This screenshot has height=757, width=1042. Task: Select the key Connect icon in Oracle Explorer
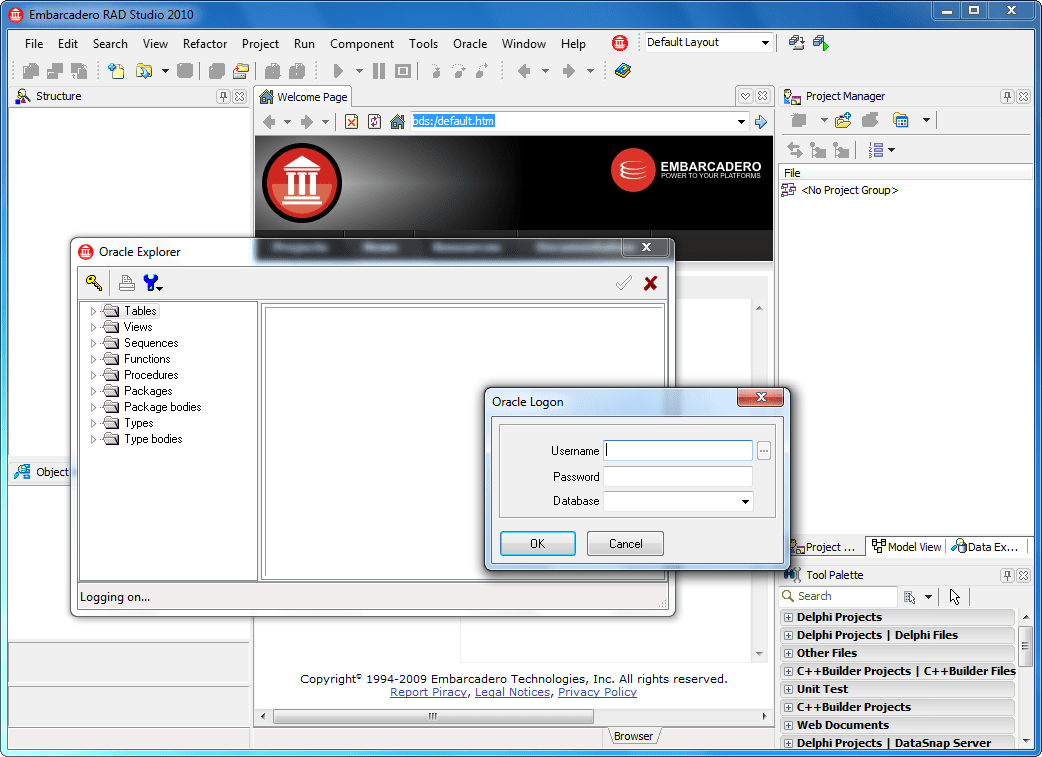click(93, 283)
